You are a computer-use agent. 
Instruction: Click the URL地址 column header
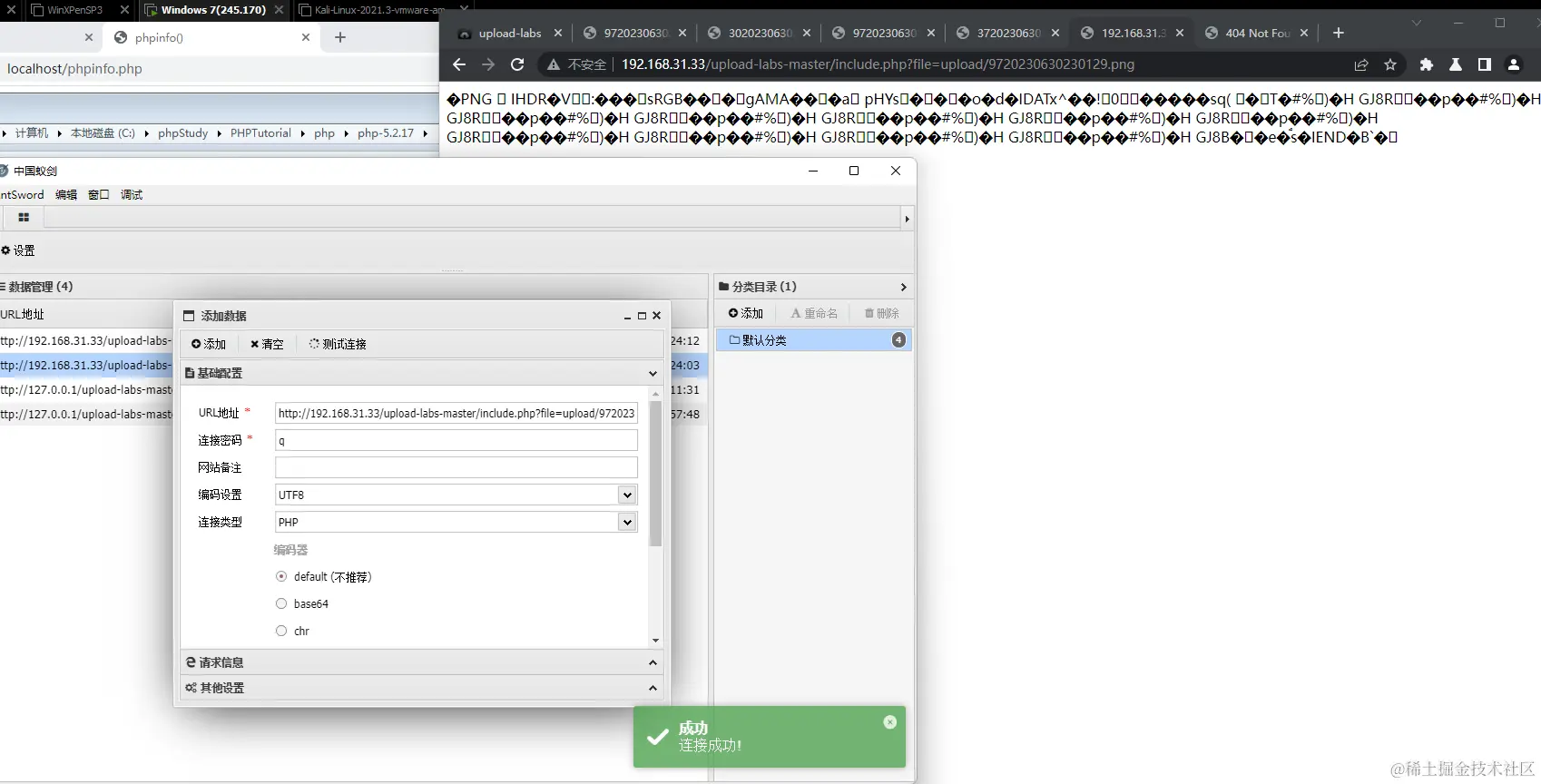(23, 314)
